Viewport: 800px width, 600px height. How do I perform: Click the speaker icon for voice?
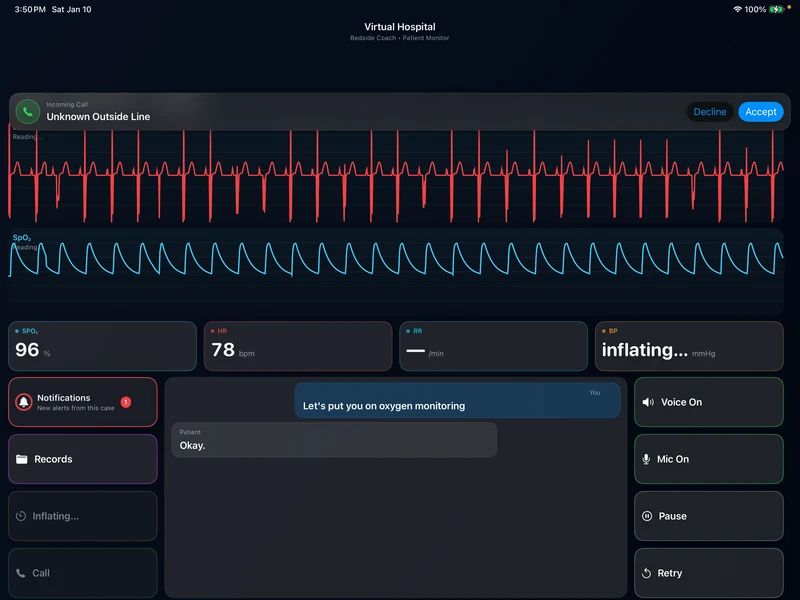[x=648, y=402]
